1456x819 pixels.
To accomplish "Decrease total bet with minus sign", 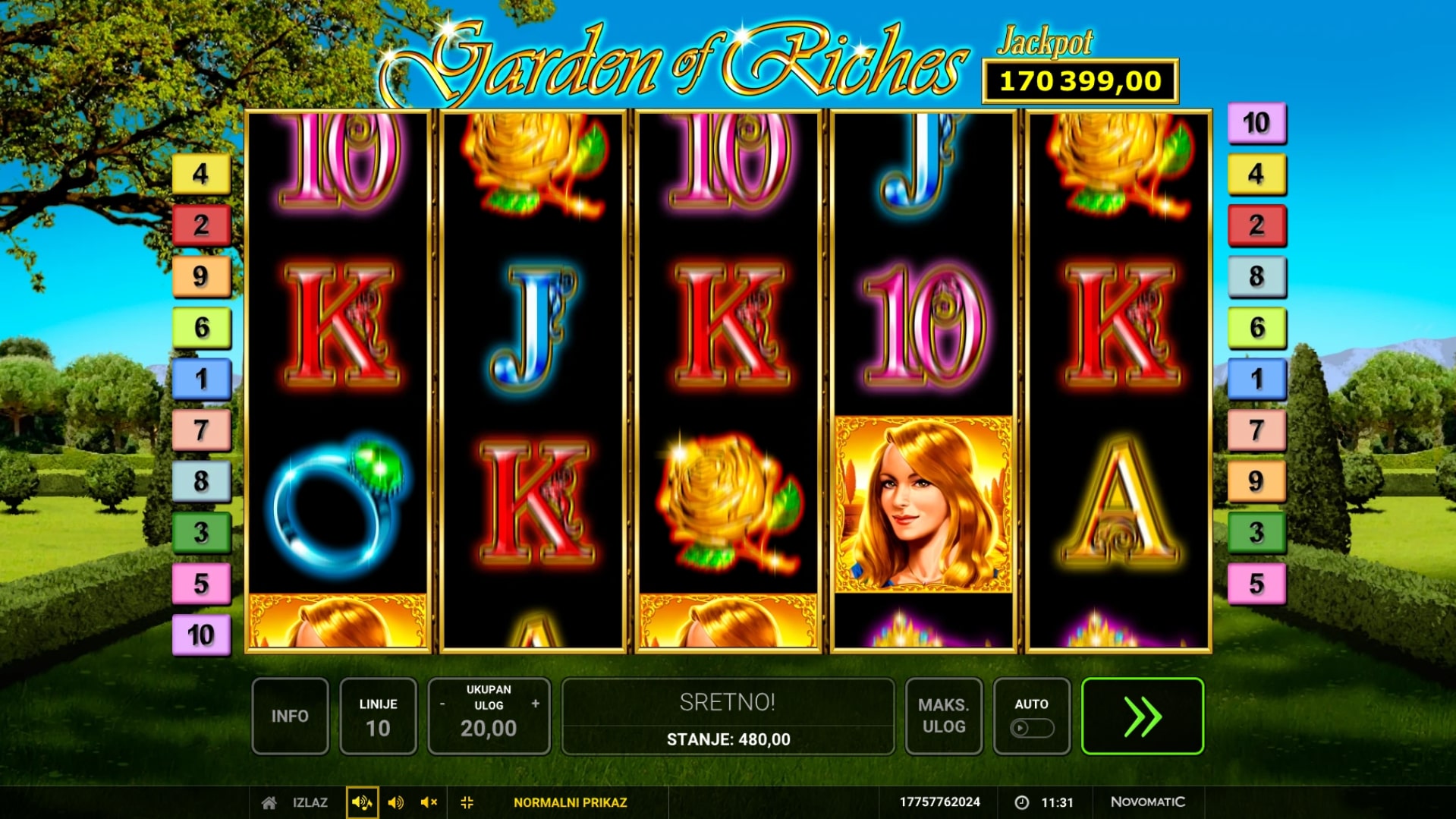I will [442, 704].
